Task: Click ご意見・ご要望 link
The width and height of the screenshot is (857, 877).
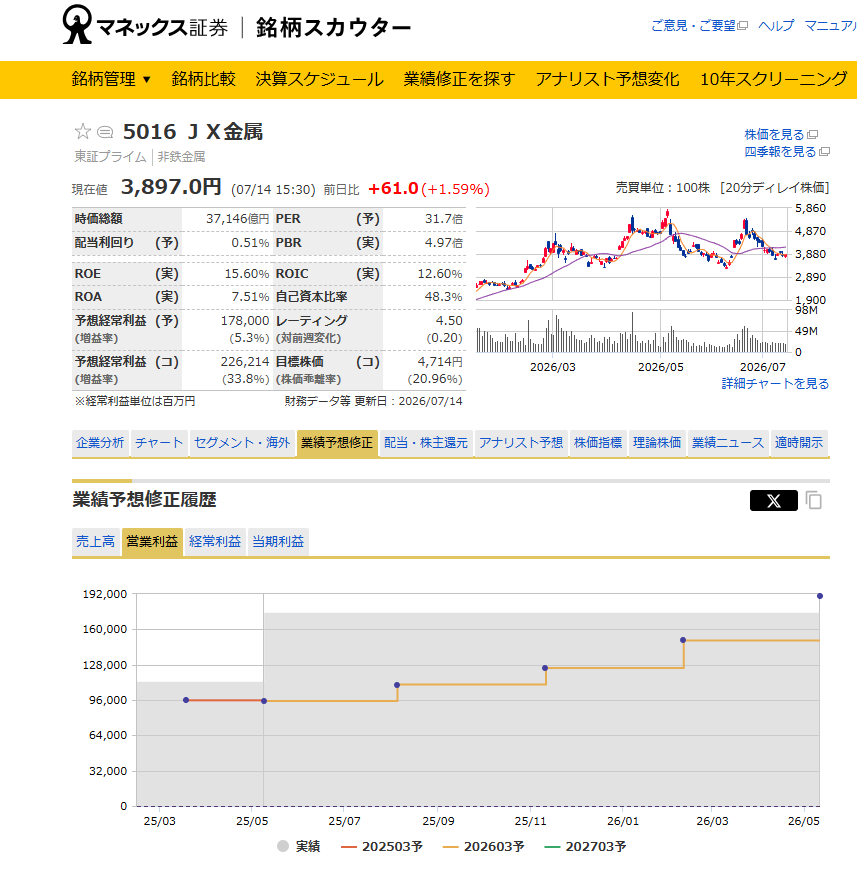Action: click(693, 26)
